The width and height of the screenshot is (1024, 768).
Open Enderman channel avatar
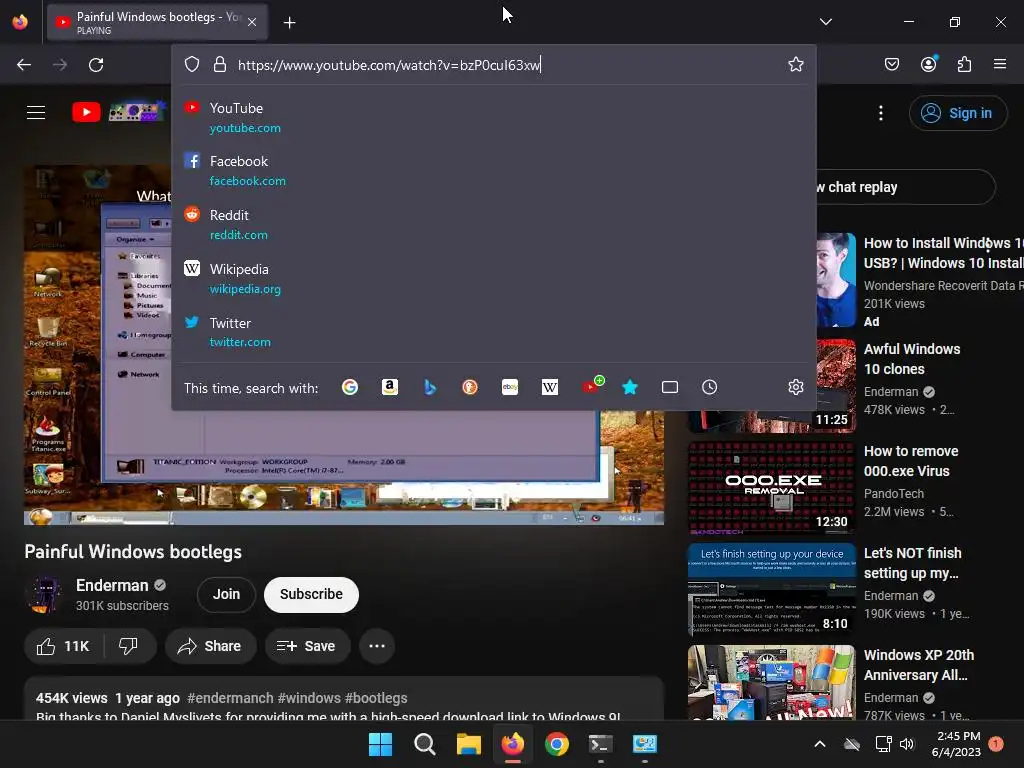click(43, 594)
